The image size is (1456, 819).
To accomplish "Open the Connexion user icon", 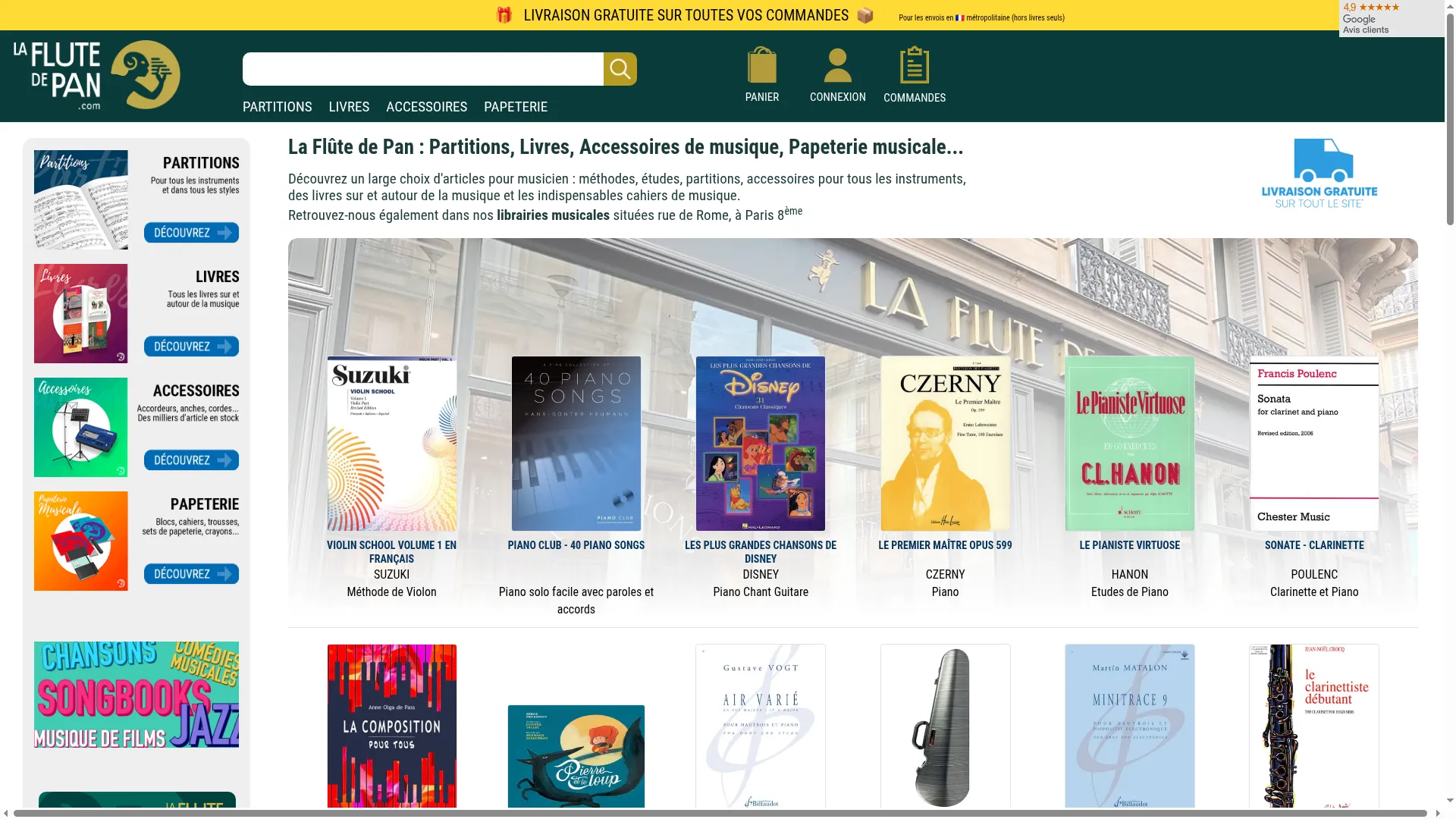I will tap(837, 65).
